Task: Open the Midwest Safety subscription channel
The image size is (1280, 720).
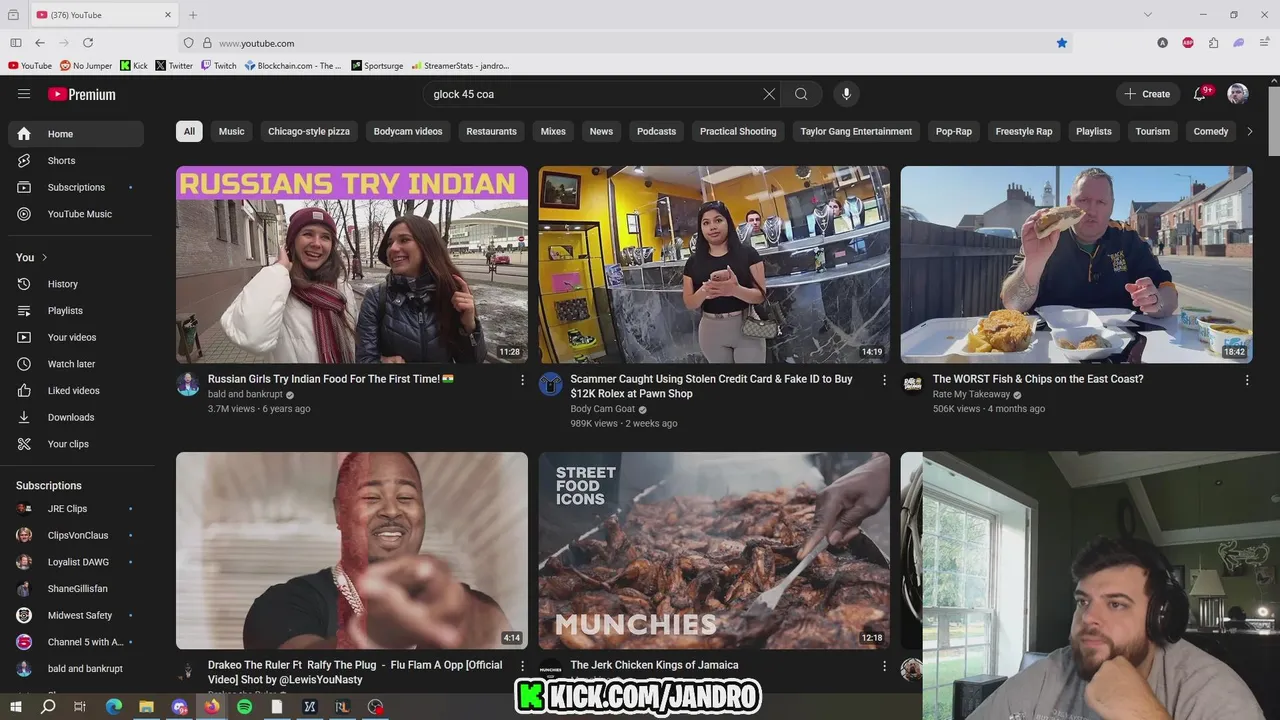Action: (76, 615)
